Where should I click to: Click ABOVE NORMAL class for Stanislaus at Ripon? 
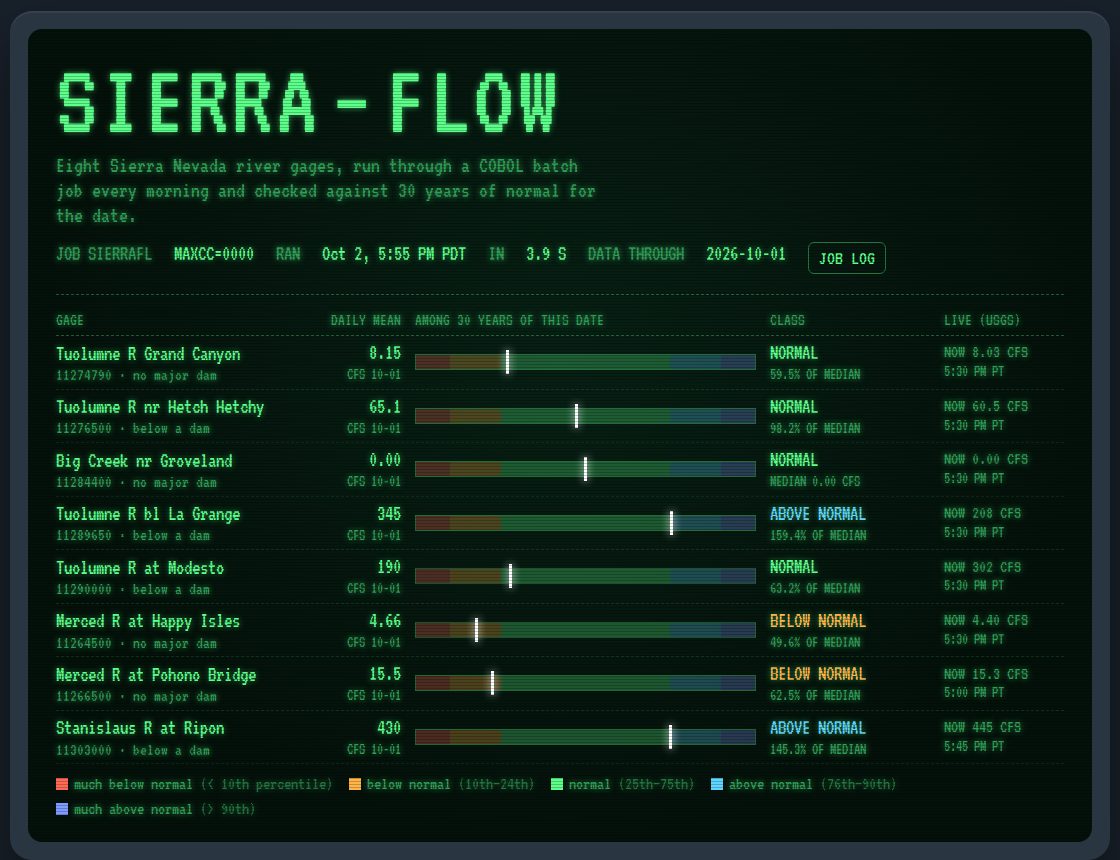(x=818, y=729)
